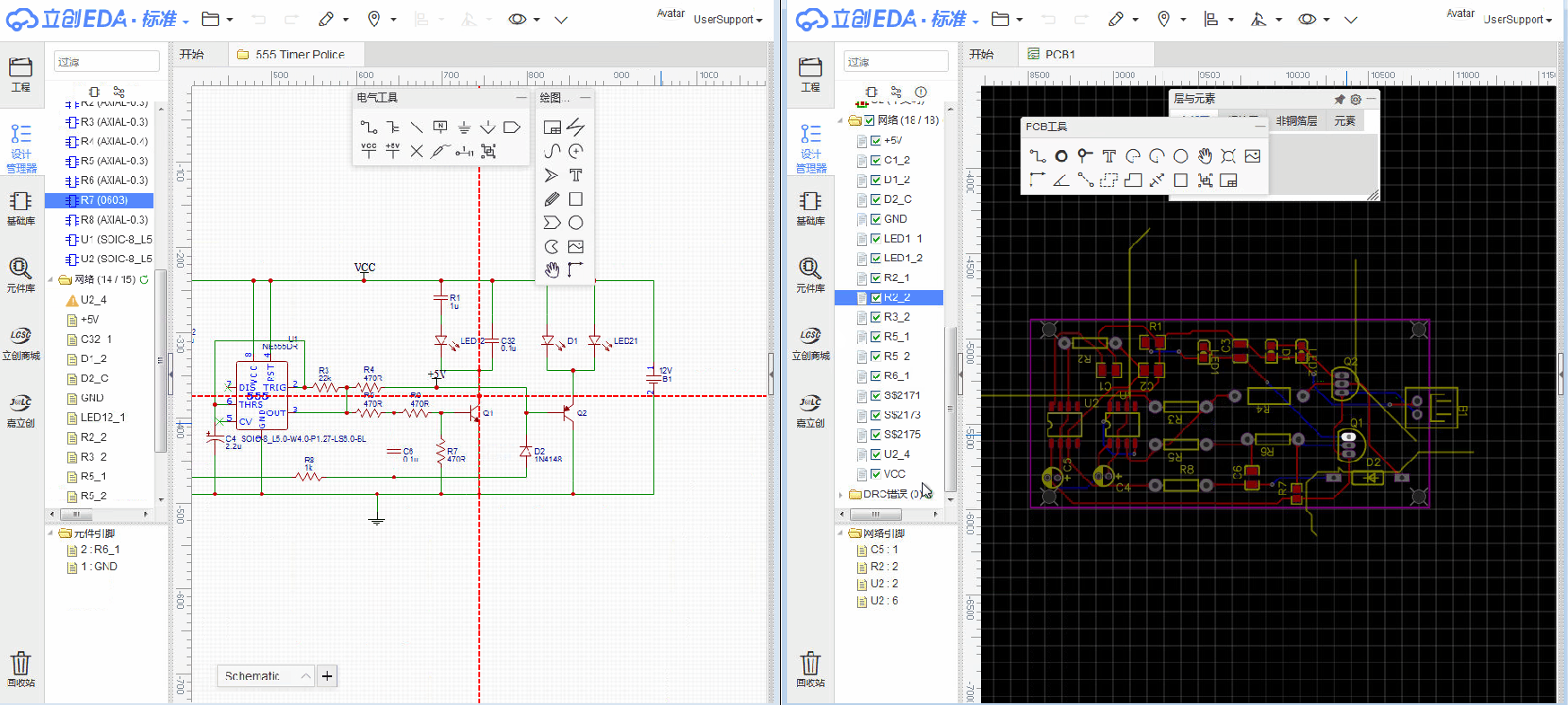1568x705 pixels.
Task: Open the UserSupport dropdown in the left window
Action: [727, 20]
